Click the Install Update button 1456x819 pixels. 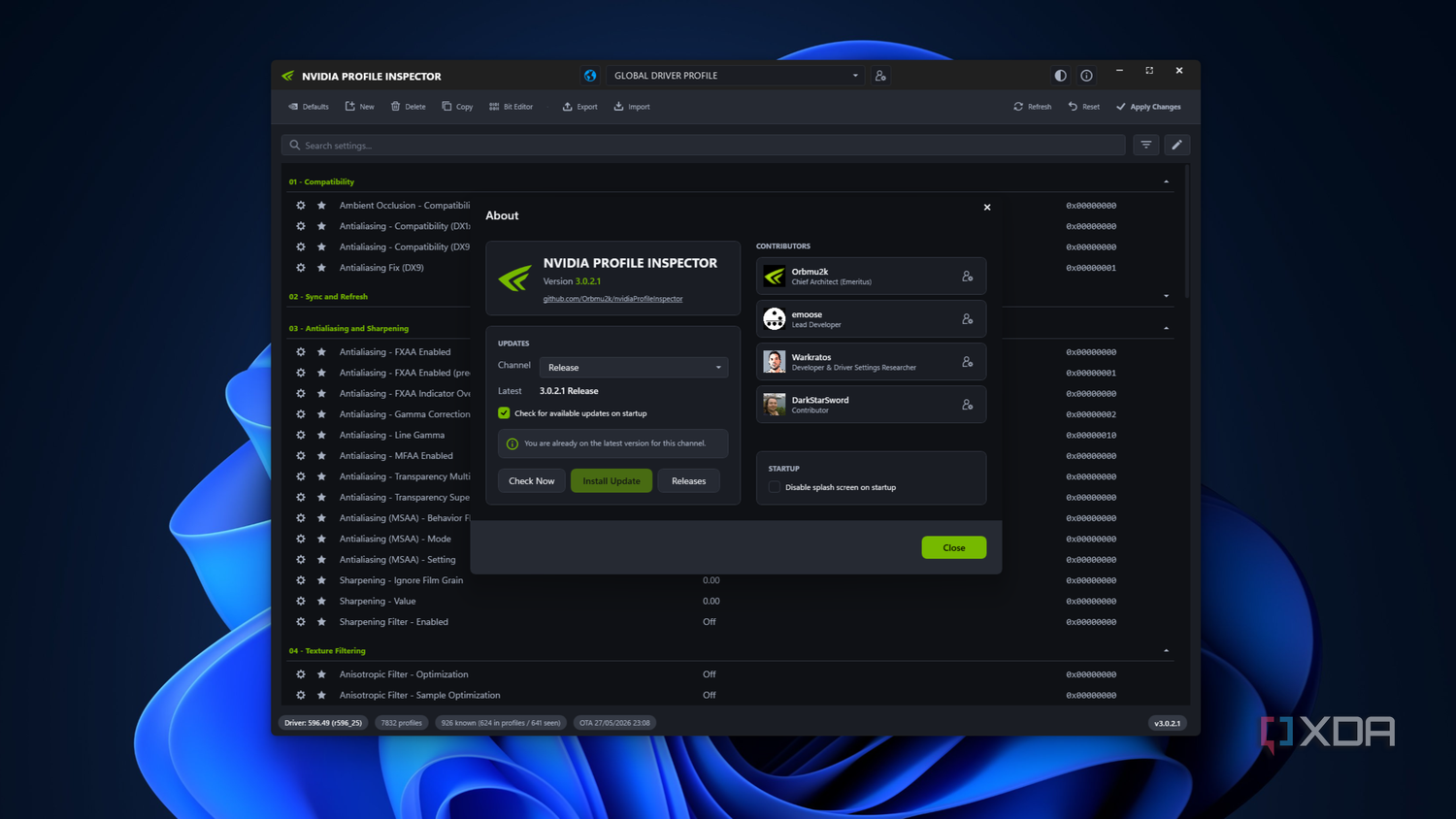[612, 481]
